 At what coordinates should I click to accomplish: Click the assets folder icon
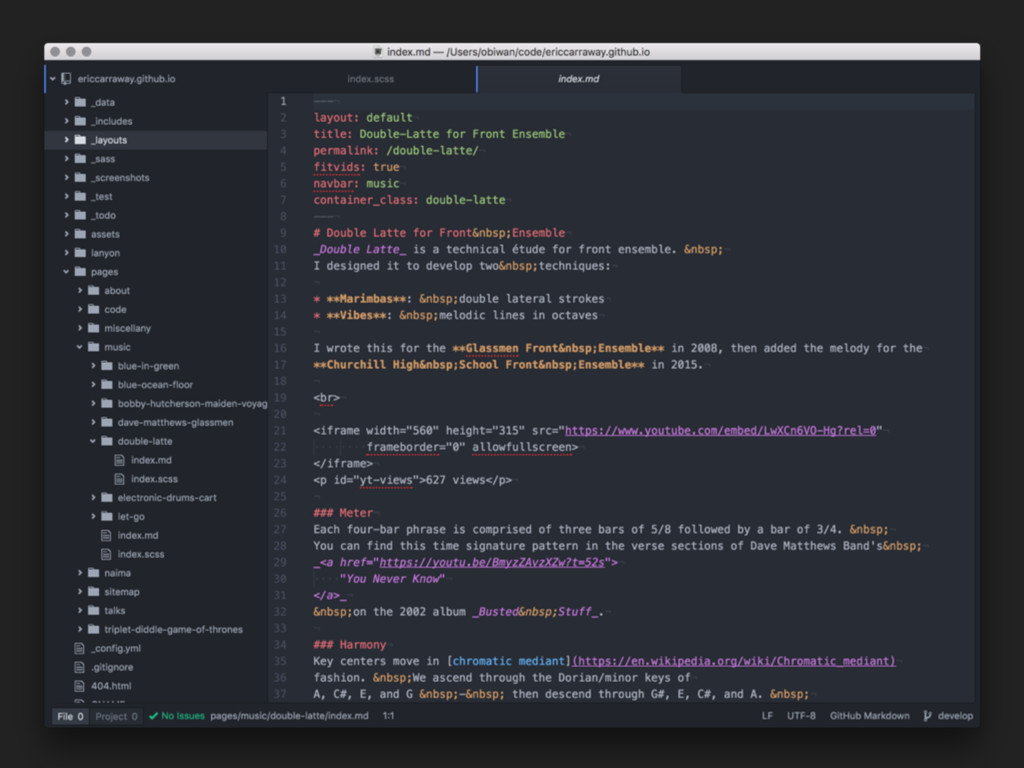point(80,234)
